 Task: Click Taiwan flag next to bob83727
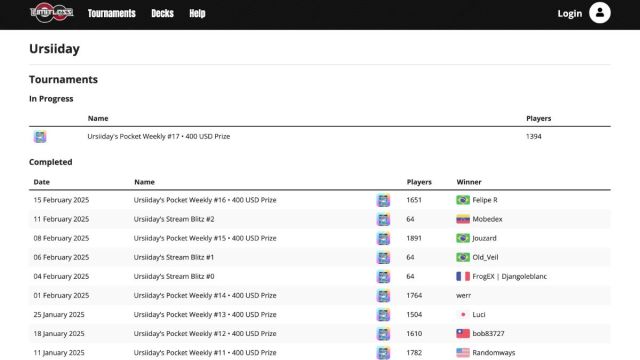pos(463,334)
